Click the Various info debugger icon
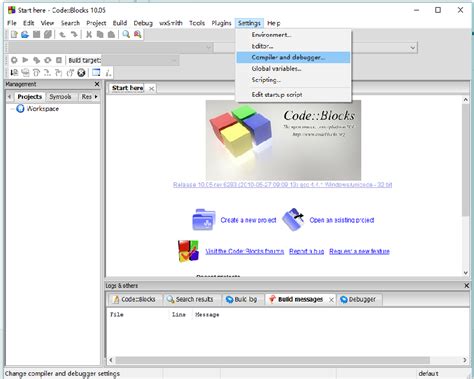The height and width of the screenshot is (379, 474). point(108,72)
